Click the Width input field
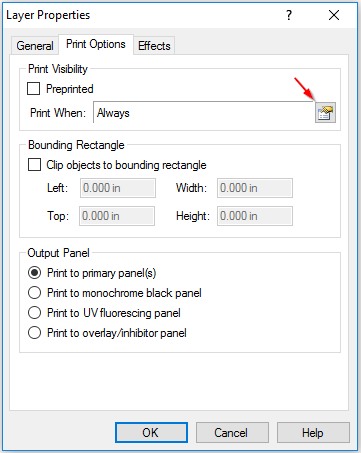 coord(255,188)
